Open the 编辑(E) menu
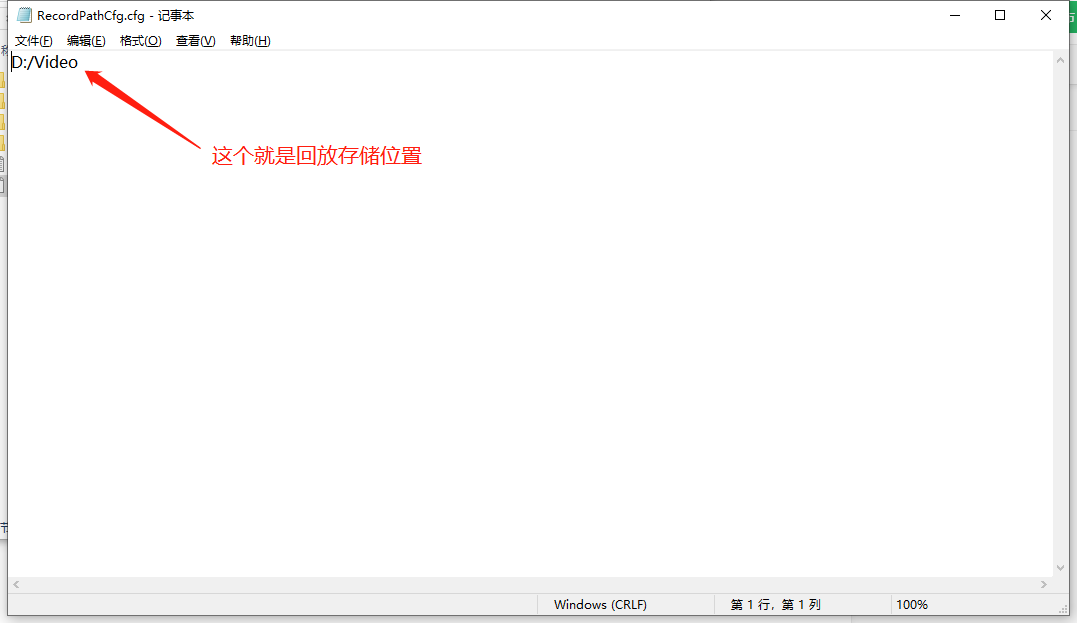1077x623 pixels. tap(86, 41)
